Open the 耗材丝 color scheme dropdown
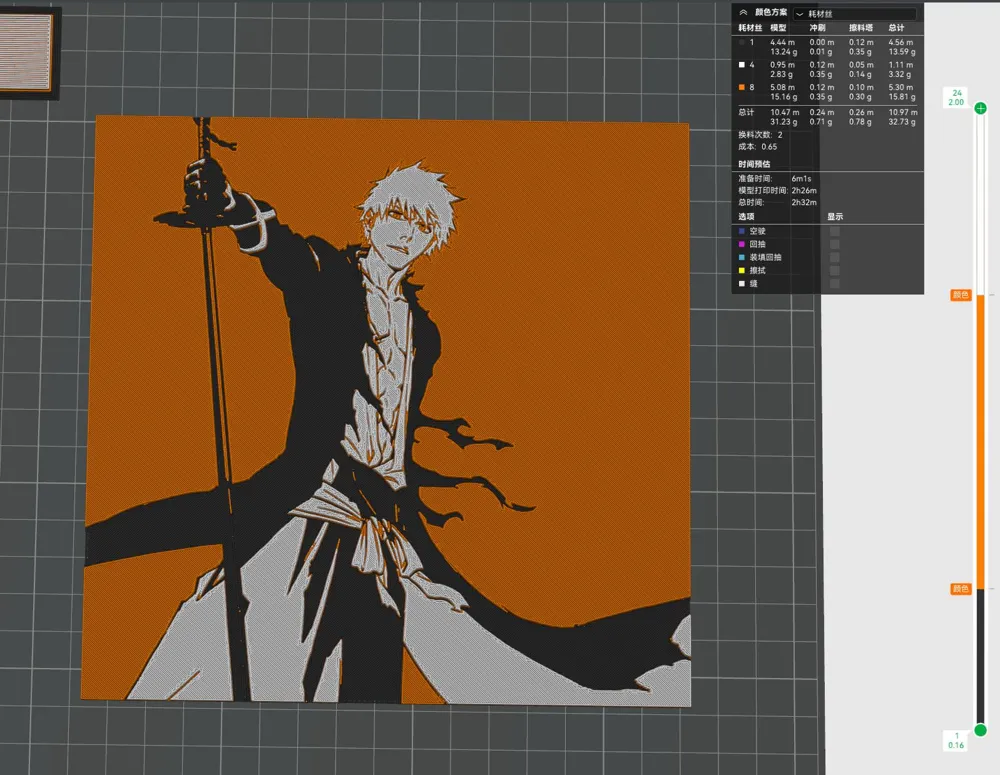The width and height of the screenshot is (1000, 775). 855,13
